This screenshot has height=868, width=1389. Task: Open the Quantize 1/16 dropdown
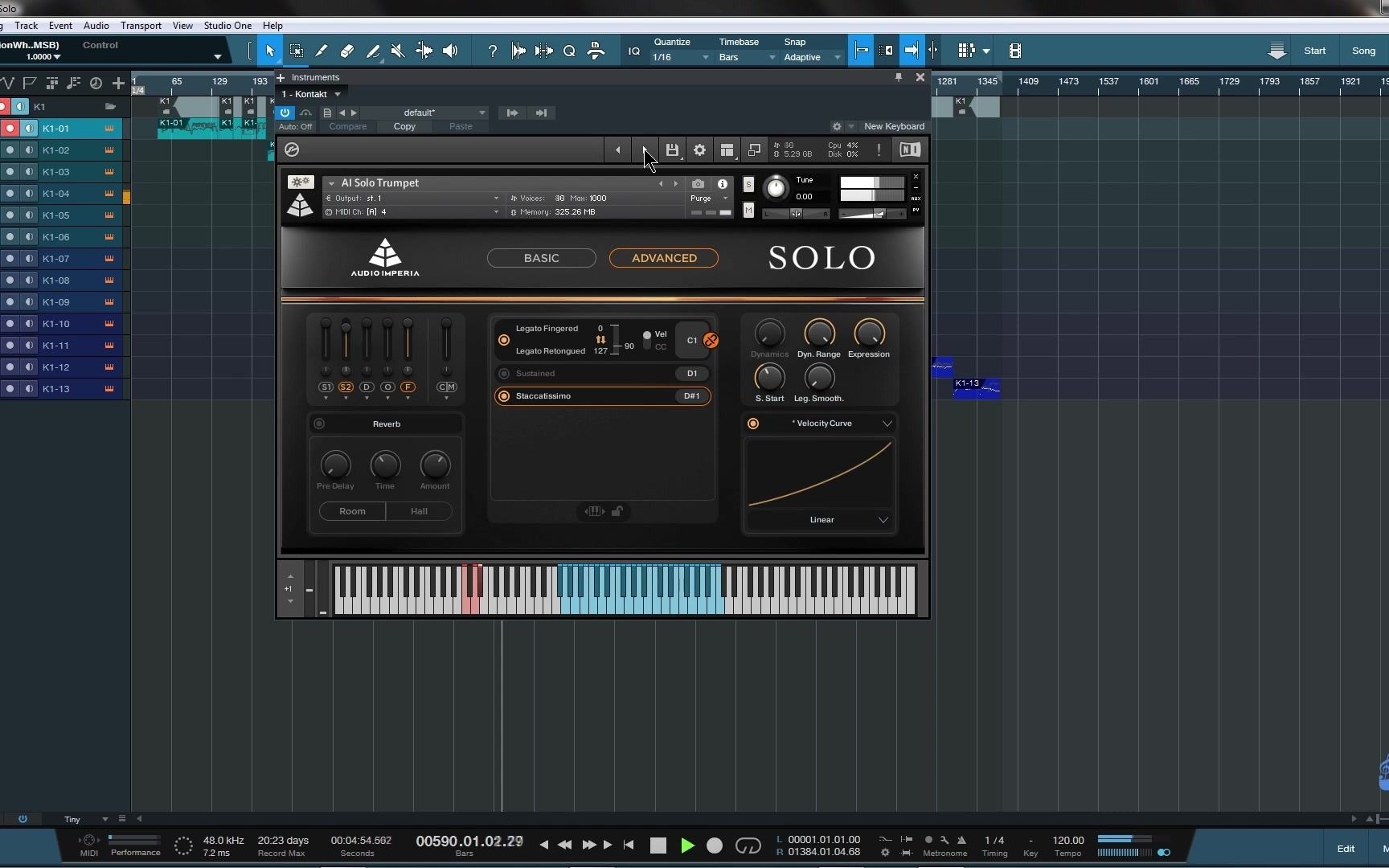click(x=681, y=57)
